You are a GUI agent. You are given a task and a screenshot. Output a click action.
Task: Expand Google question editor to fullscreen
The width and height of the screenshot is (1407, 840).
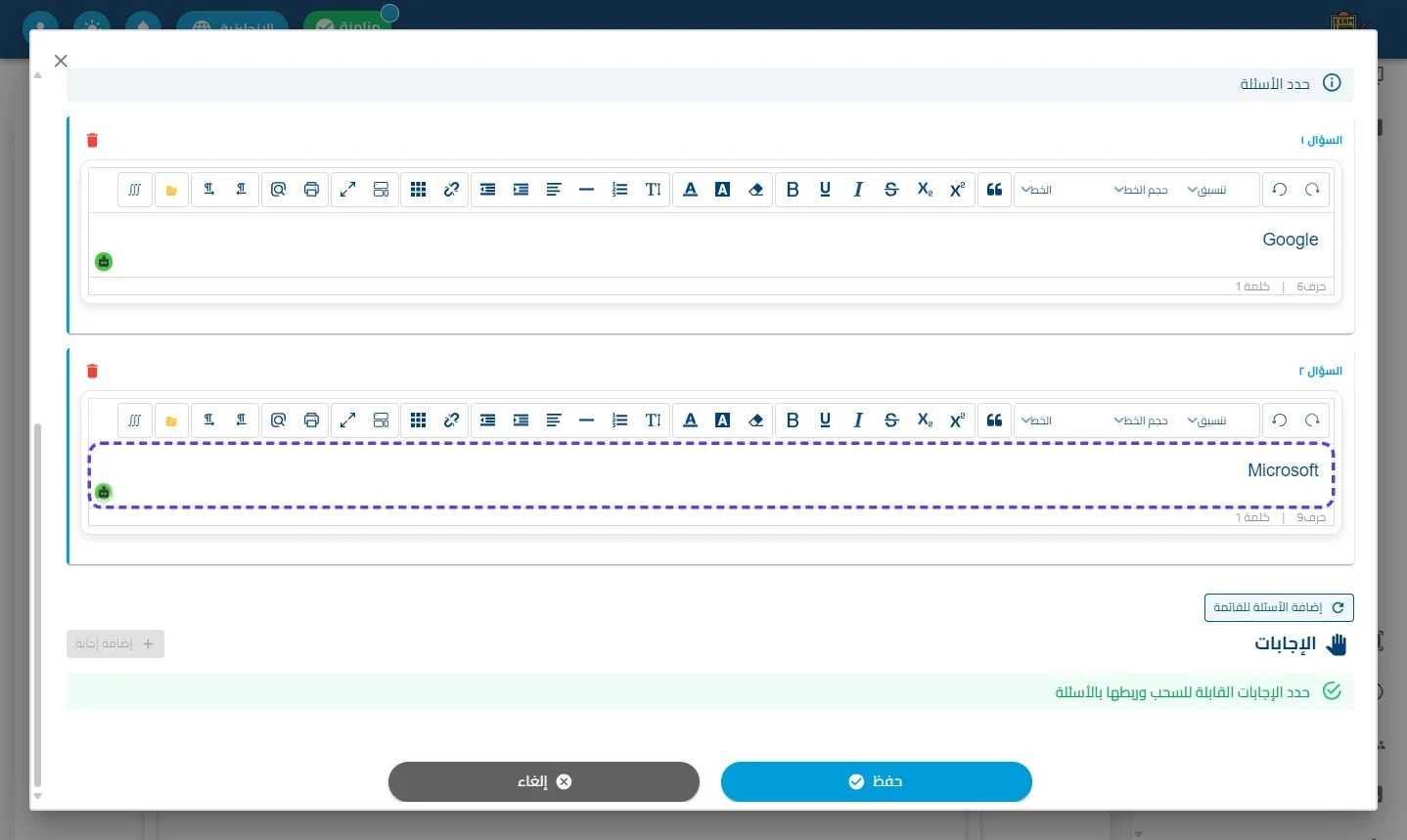[348, 190]
